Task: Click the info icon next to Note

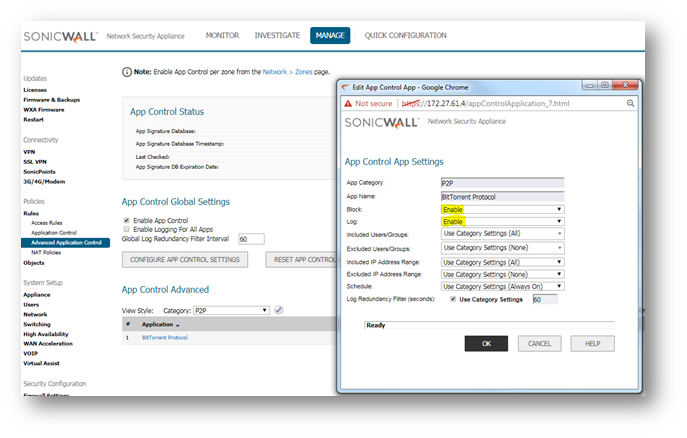Action: (127, 72)
